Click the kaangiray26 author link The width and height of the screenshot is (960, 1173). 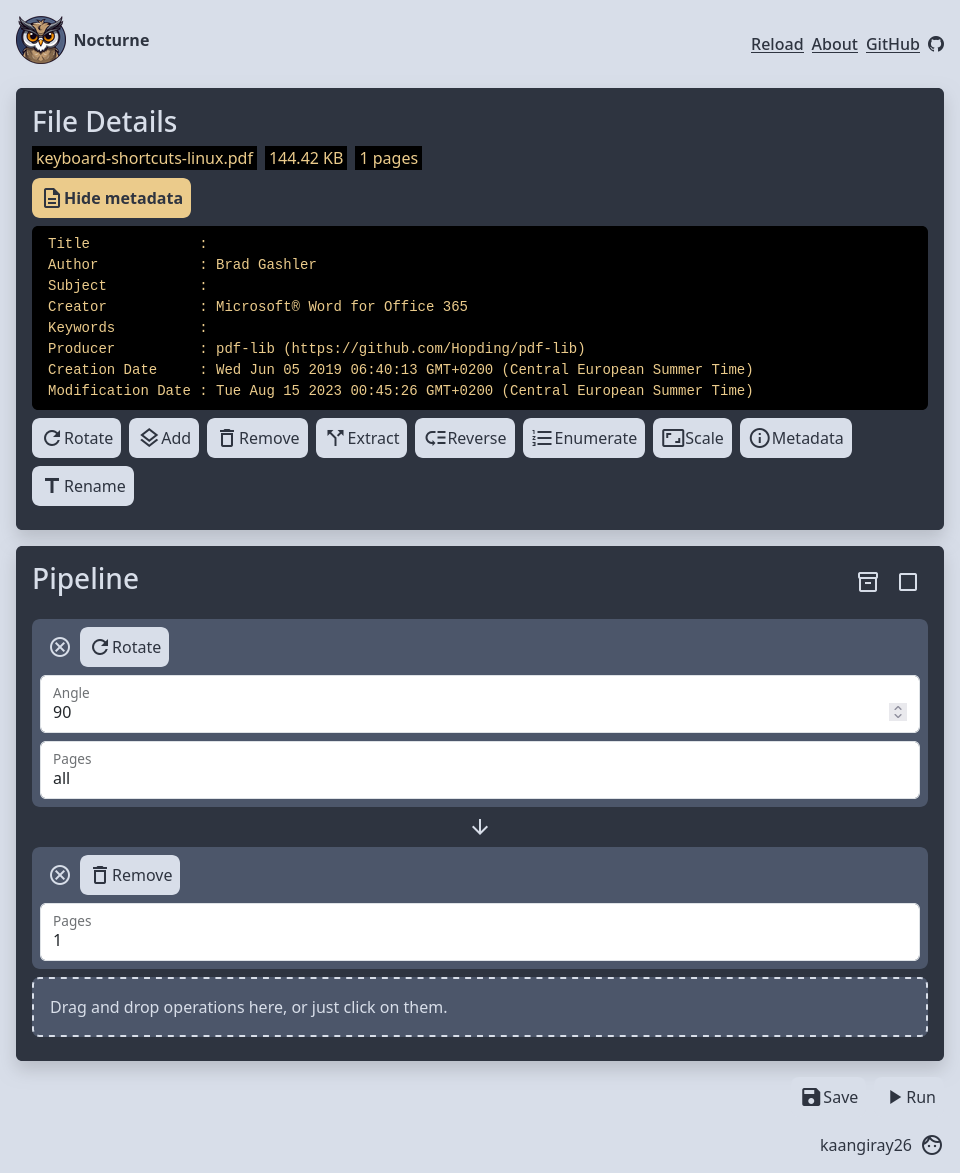tap(866, 1145)
